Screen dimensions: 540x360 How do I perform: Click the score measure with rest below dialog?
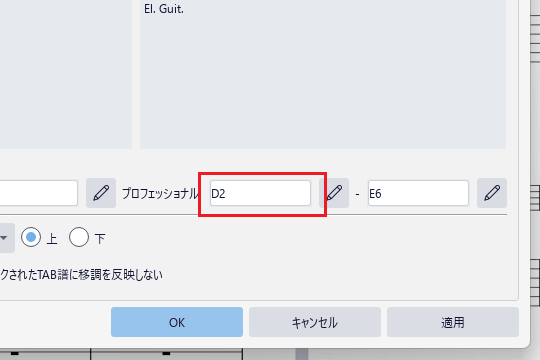coord(166,354)
